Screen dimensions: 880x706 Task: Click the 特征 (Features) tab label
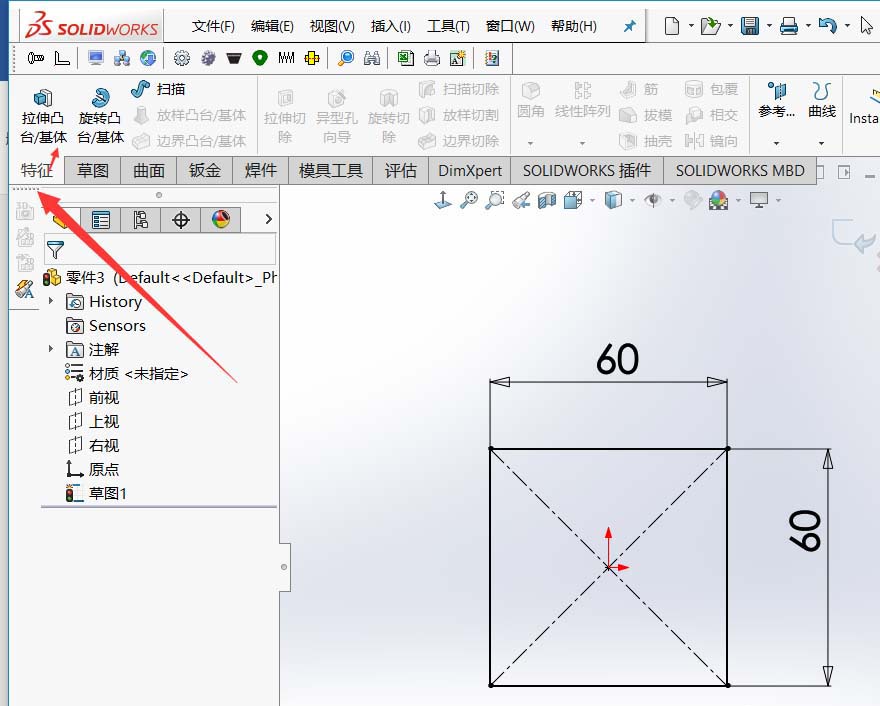(33, 170)
